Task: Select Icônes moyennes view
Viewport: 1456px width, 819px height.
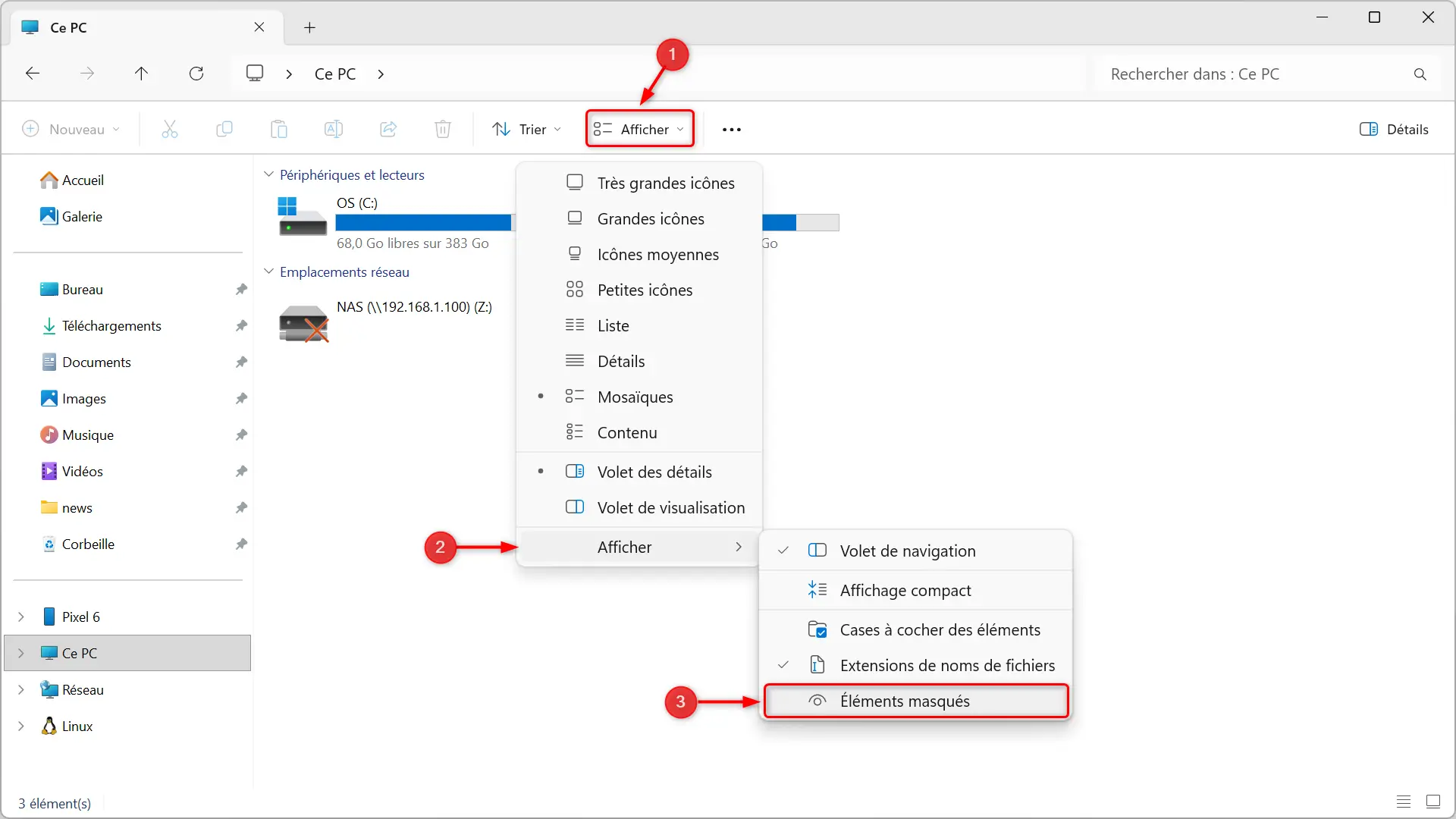Action: click(639, 254)
